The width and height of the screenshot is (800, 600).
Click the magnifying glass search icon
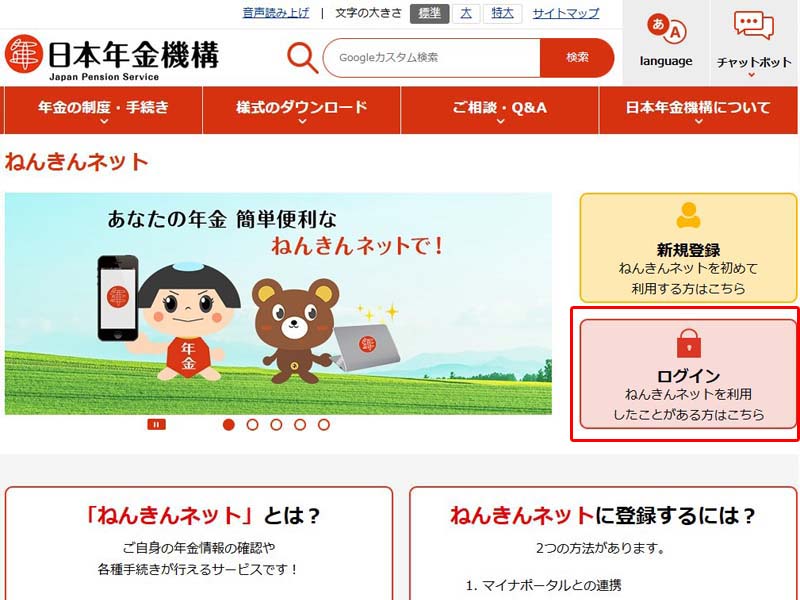coord(303,58)
